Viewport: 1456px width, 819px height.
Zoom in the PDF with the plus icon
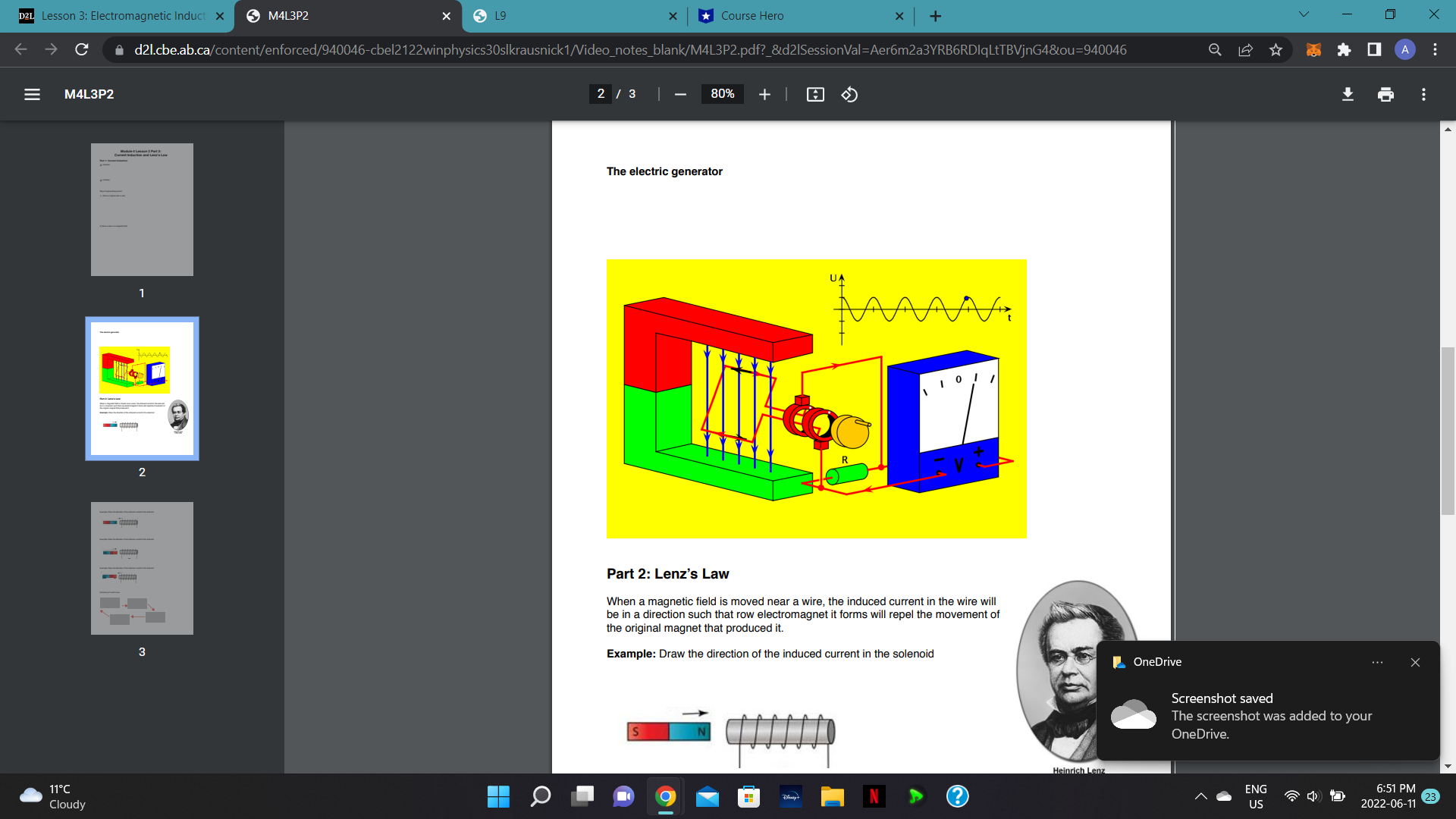coord(764,94)
